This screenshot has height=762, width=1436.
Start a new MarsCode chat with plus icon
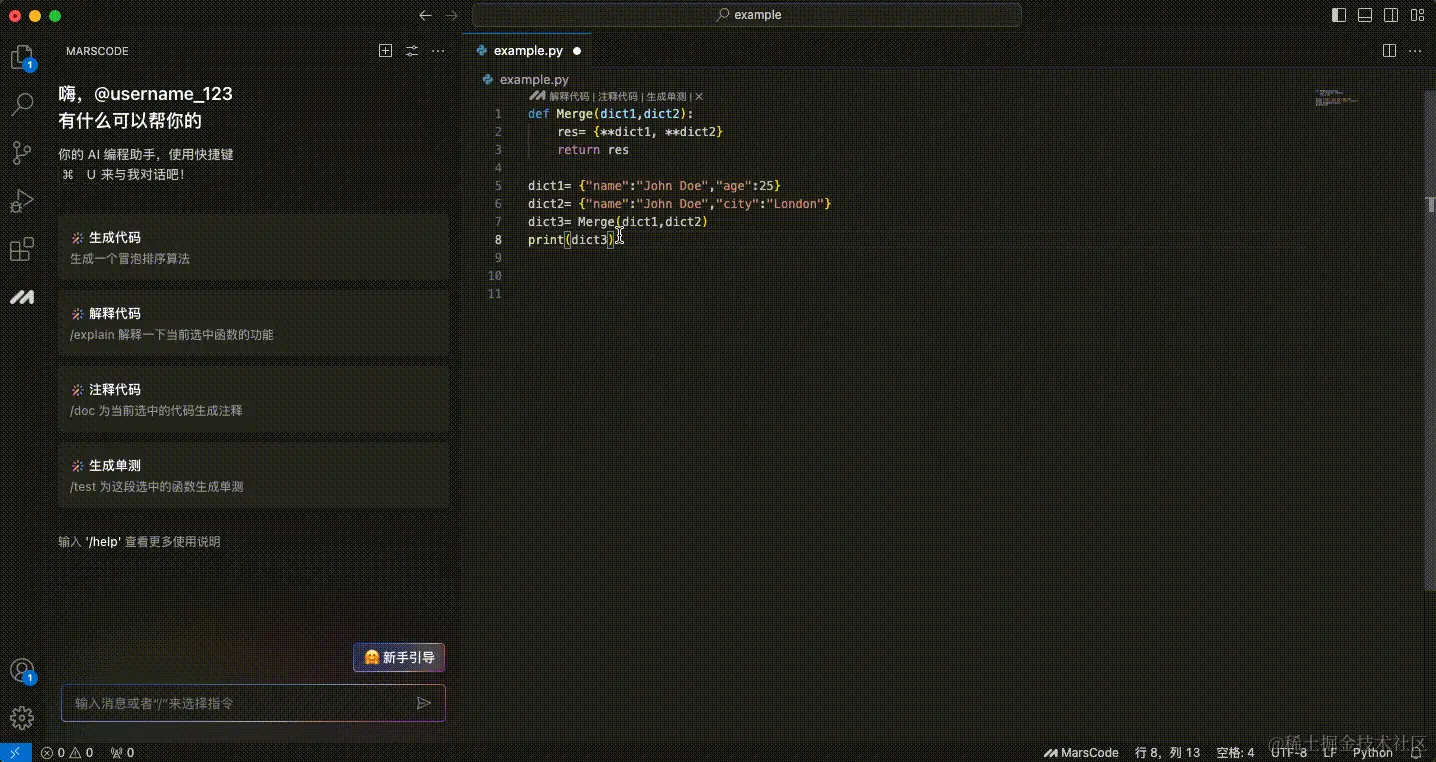point(385,51)
